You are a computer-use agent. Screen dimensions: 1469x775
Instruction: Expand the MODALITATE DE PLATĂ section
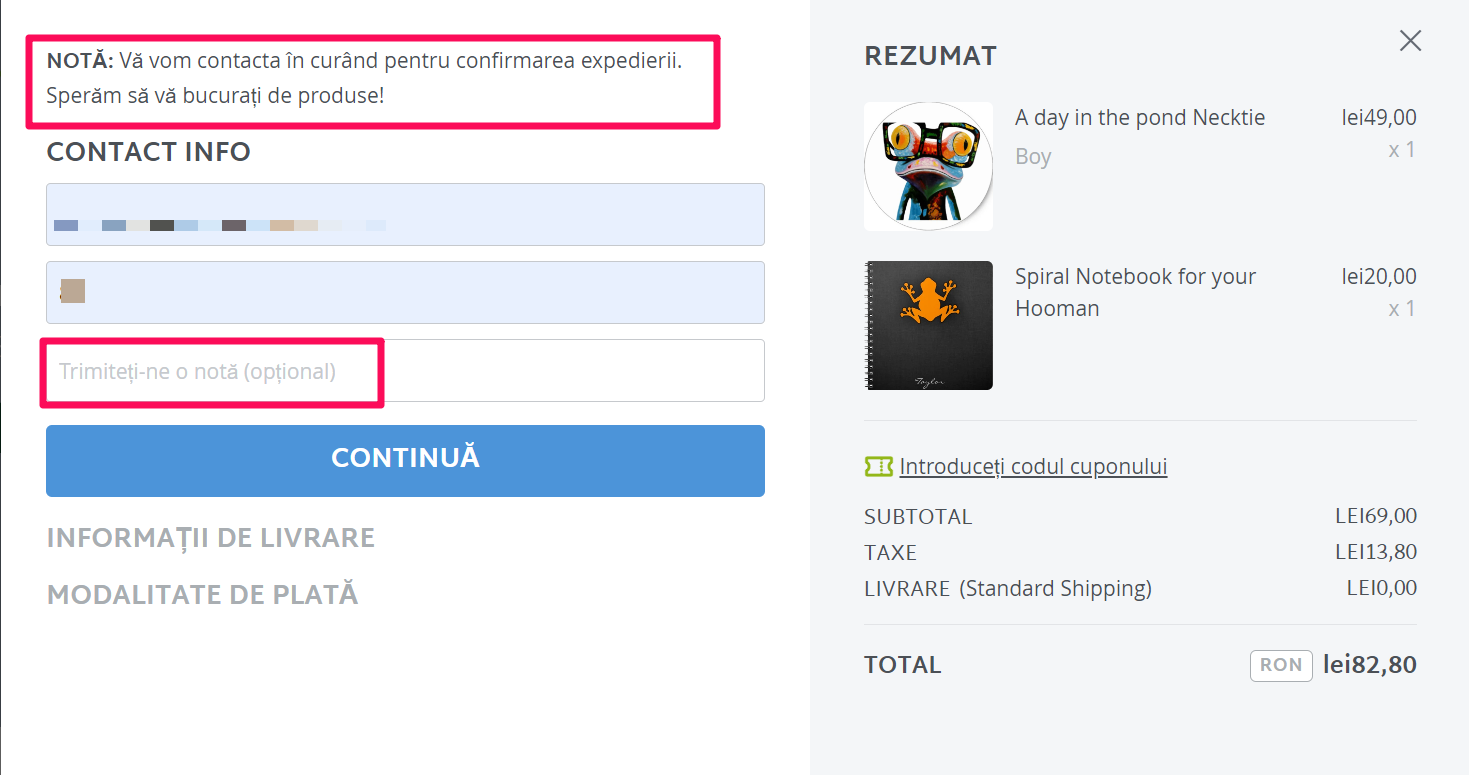click(x=202, y=595)
